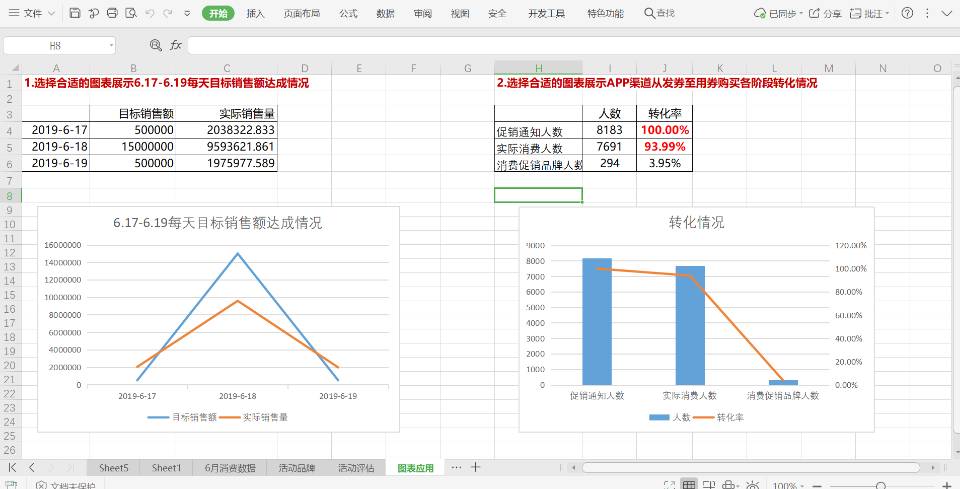Switch to the 数据 tab
The width and height of the screenshot is (960, 489).
tap(385, 13)
